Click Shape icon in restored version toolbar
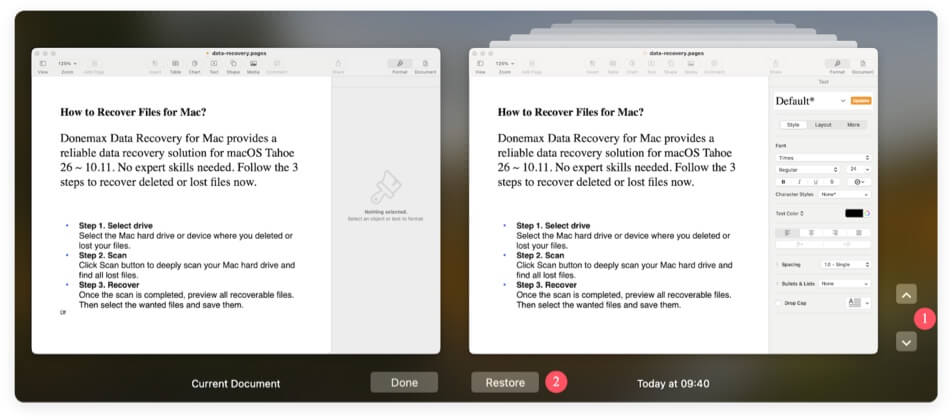Viewport: 952px width, 420px height. point(671,63)
